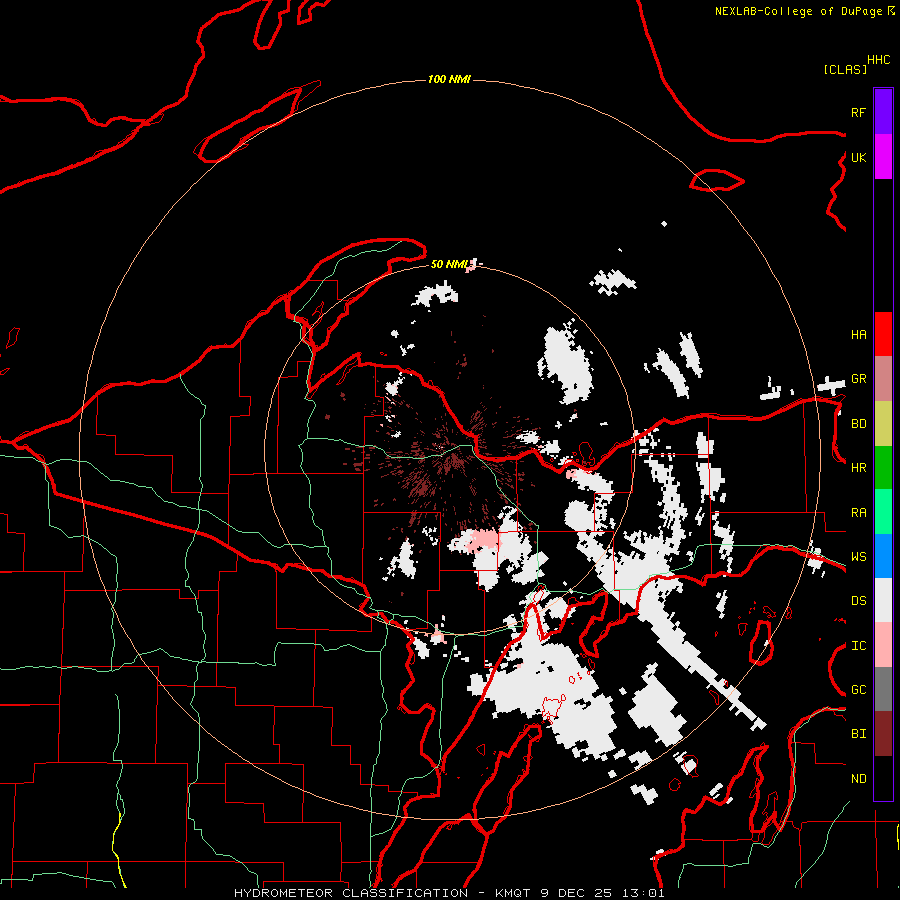Click the WS legend label

tap(858, 556)
